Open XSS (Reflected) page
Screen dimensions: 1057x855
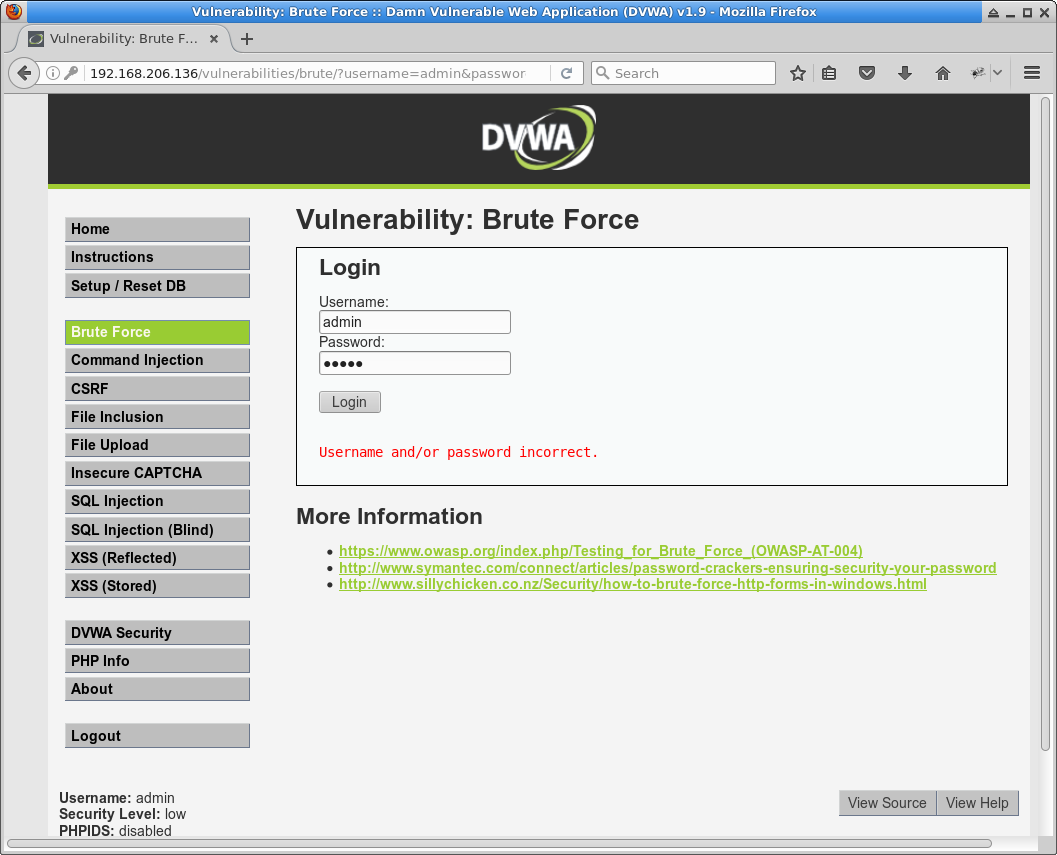point(157,558)
